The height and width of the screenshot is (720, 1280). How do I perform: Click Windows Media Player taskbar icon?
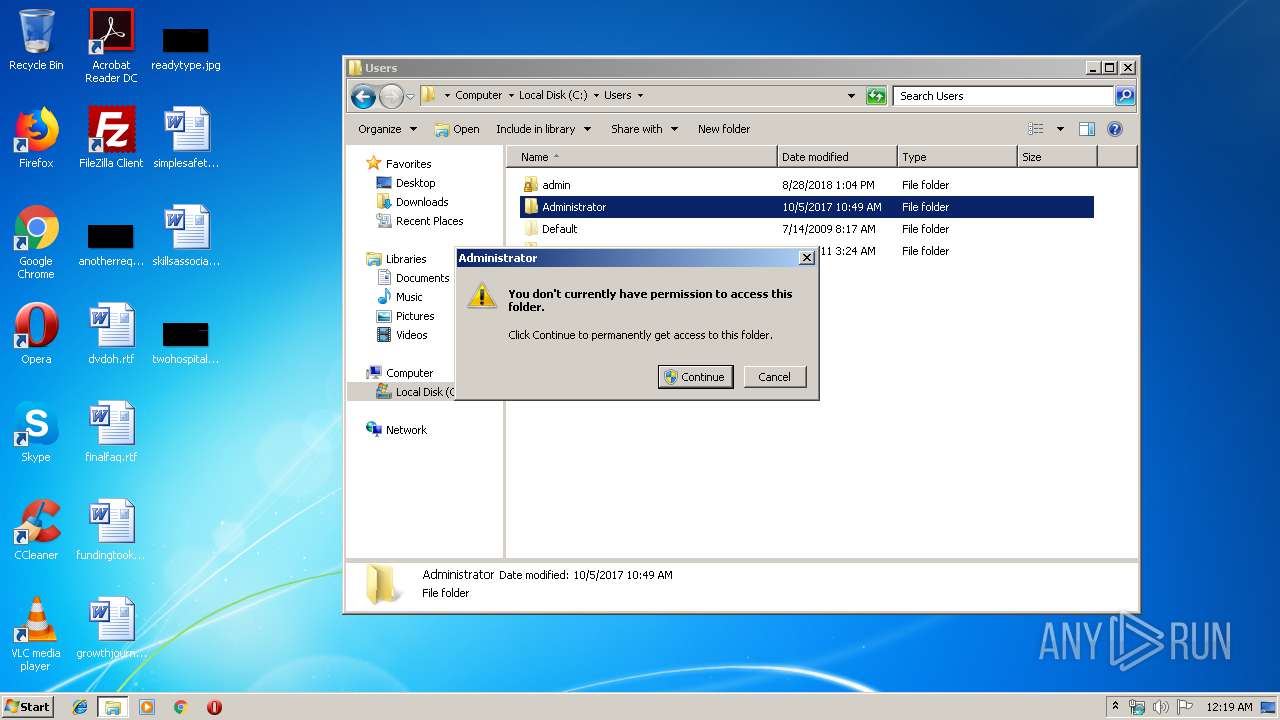tap(147, 707)
